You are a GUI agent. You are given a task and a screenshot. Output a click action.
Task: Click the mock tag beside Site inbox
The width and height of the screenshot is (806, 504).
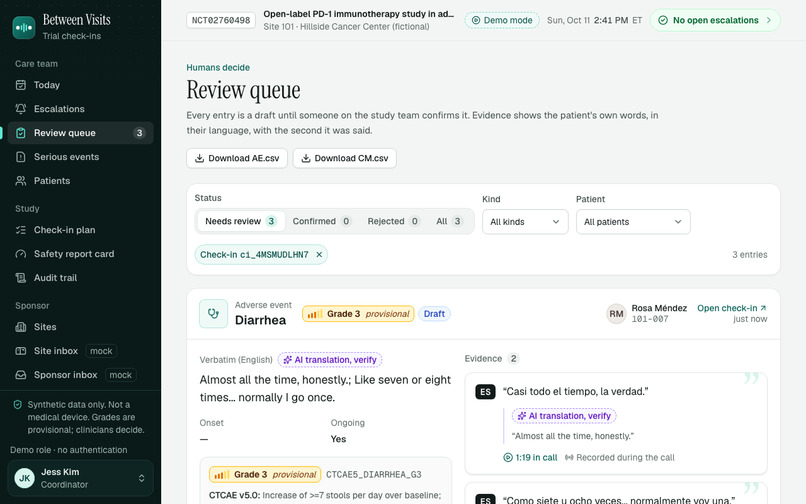point(101,351)
